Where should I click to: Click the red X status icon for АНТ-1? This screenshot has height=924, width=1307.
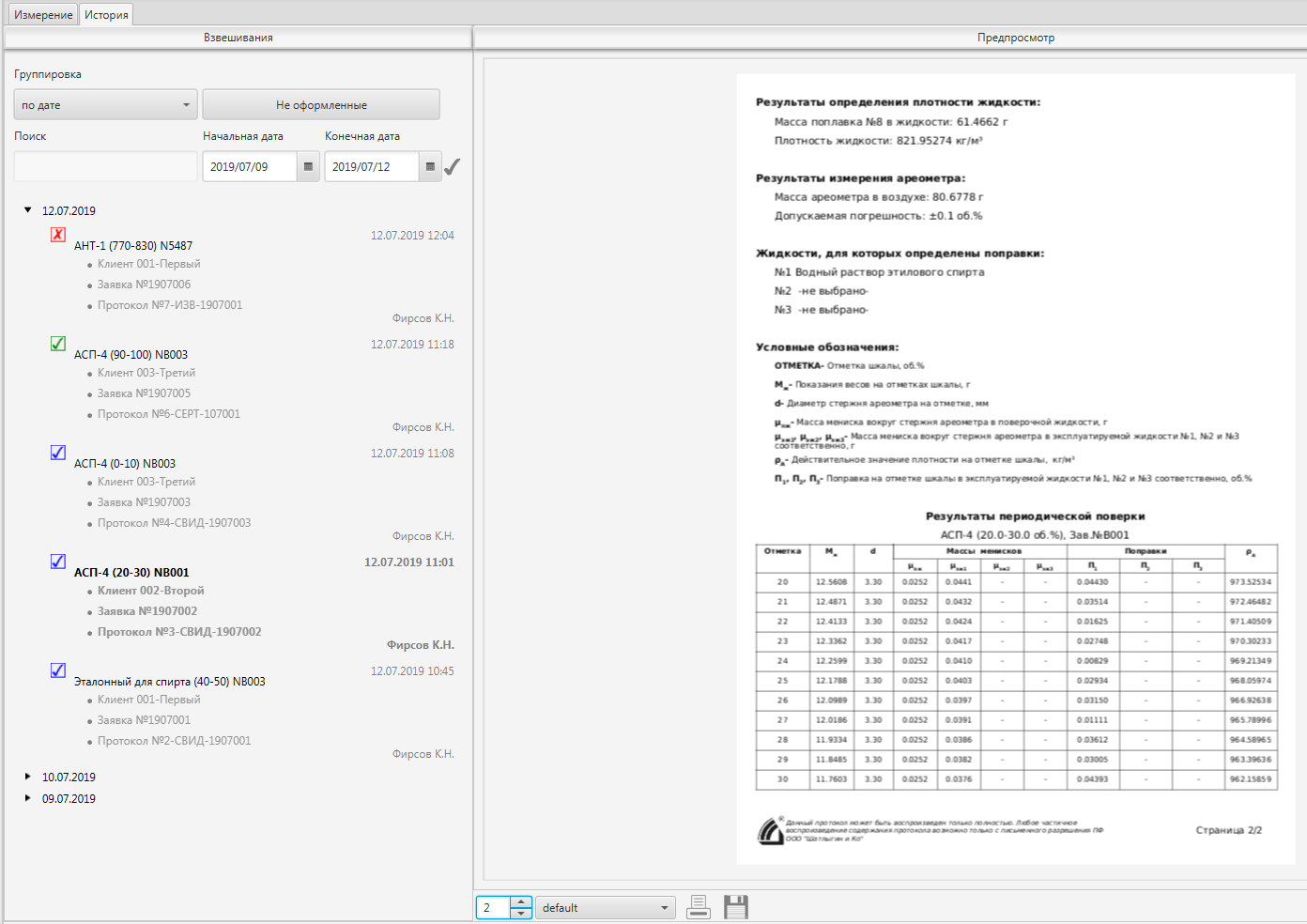pos(58,235)
